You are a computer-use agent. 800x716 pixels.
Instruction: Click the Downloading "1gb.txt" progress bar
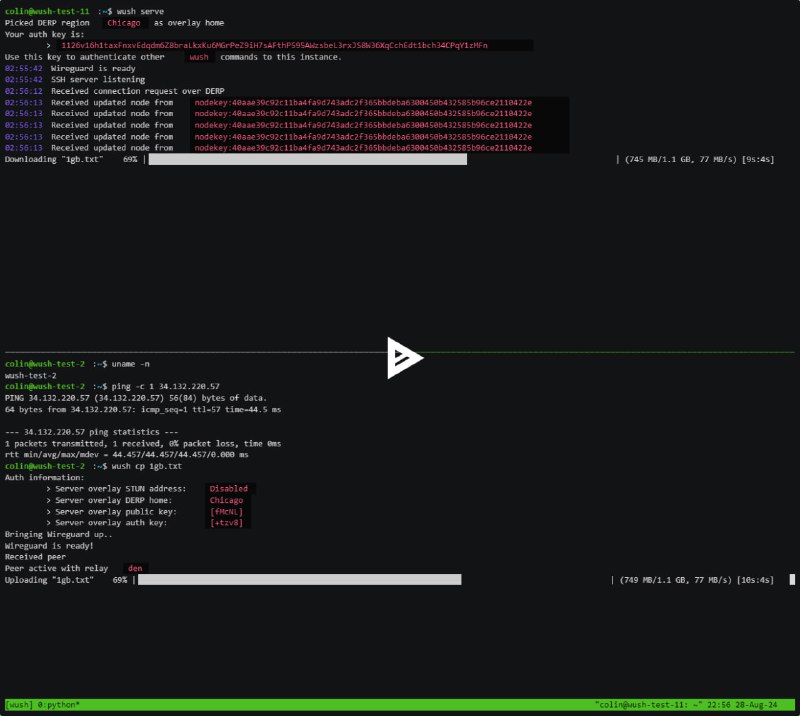[x=308, y=159]
